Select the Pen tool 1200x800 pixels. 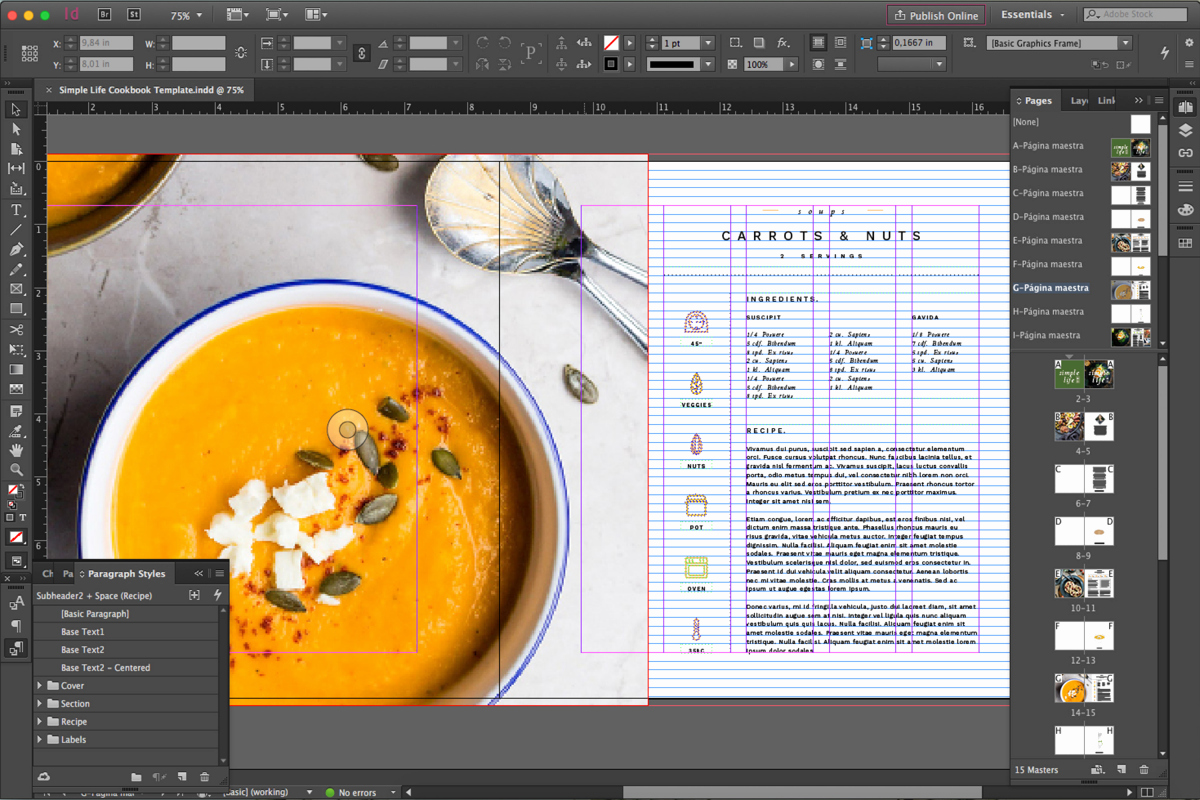(16, 250)
